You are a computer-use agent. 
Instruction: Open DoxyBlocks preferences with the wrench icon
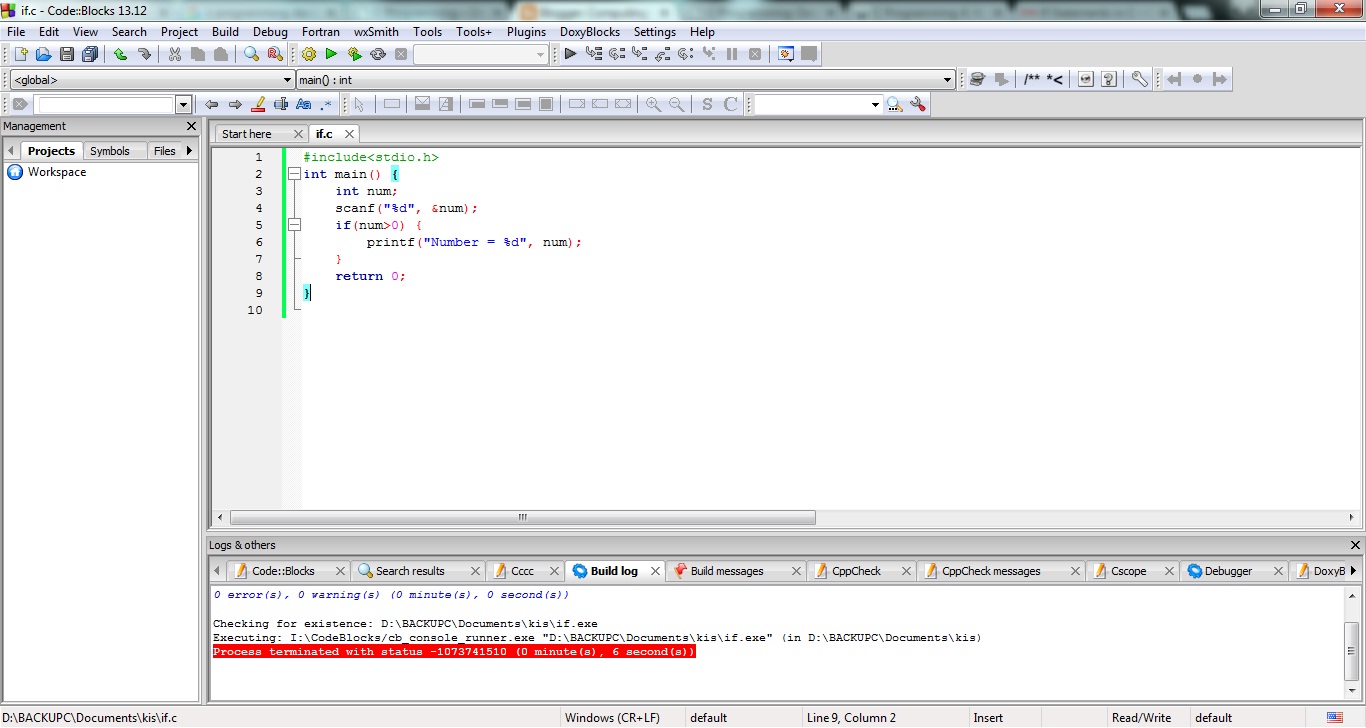coord(1139,79)
